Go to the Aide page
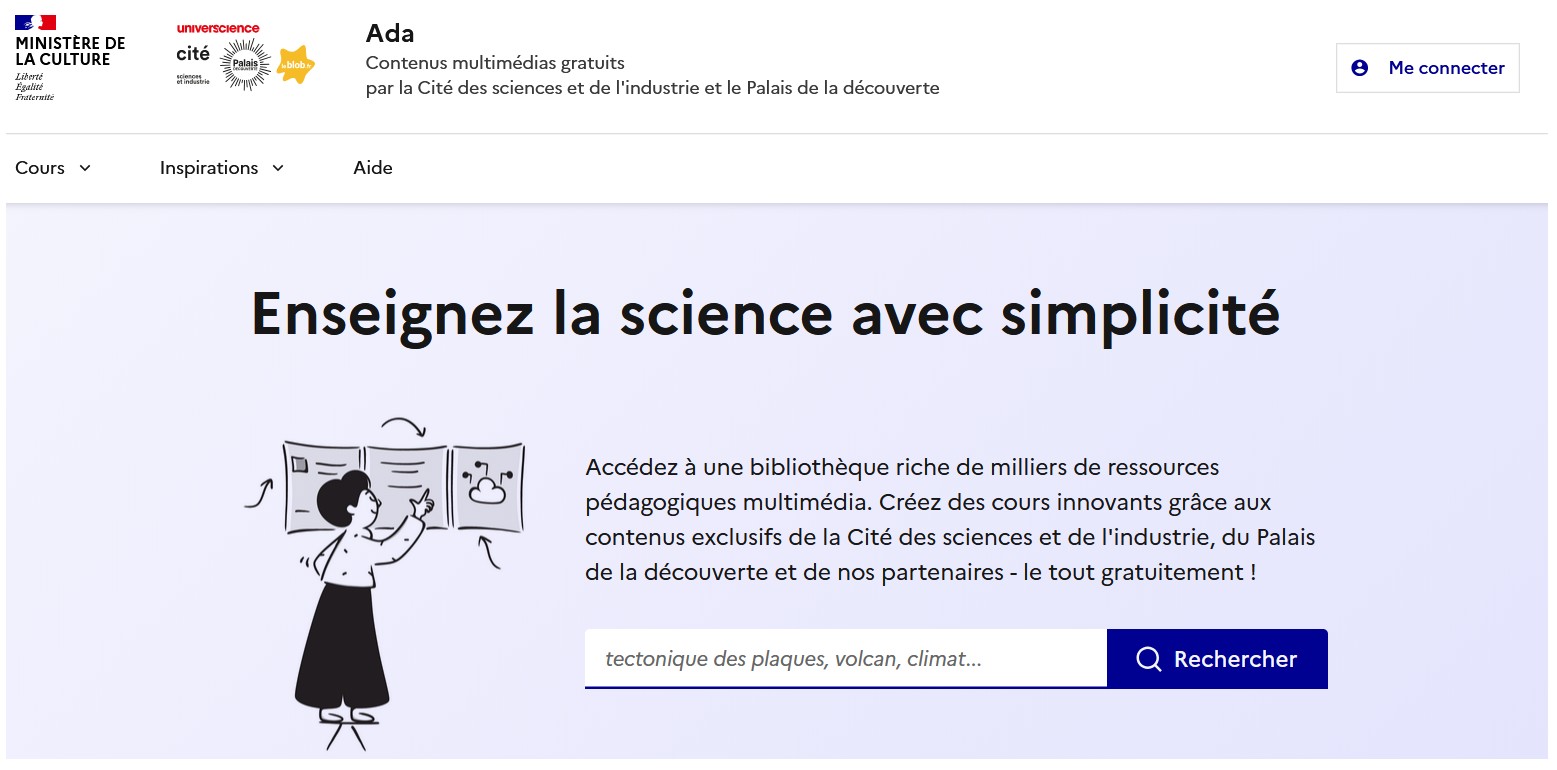1557x770 pixels. click(373, 168)
